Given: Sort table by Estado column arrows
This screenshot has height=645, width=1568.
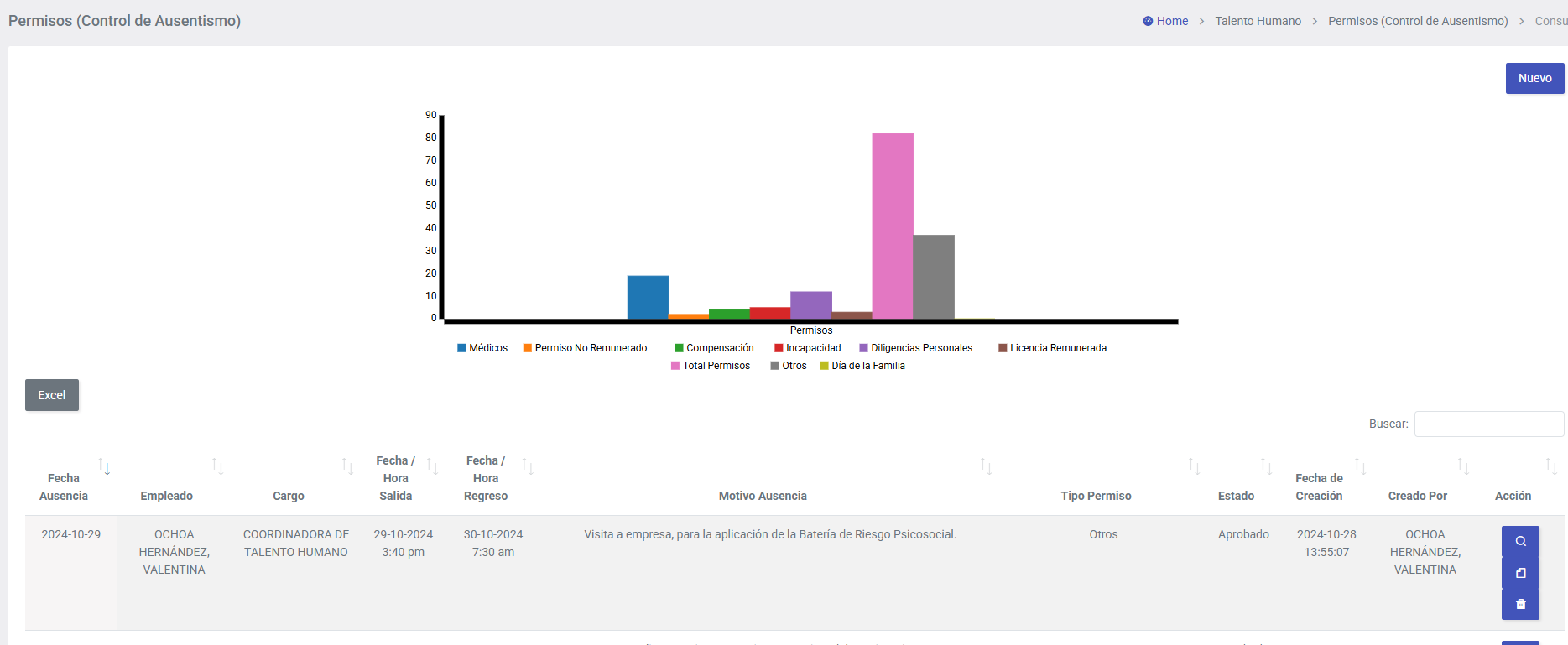Looking at the screenshot, I should coord(1266,466).
